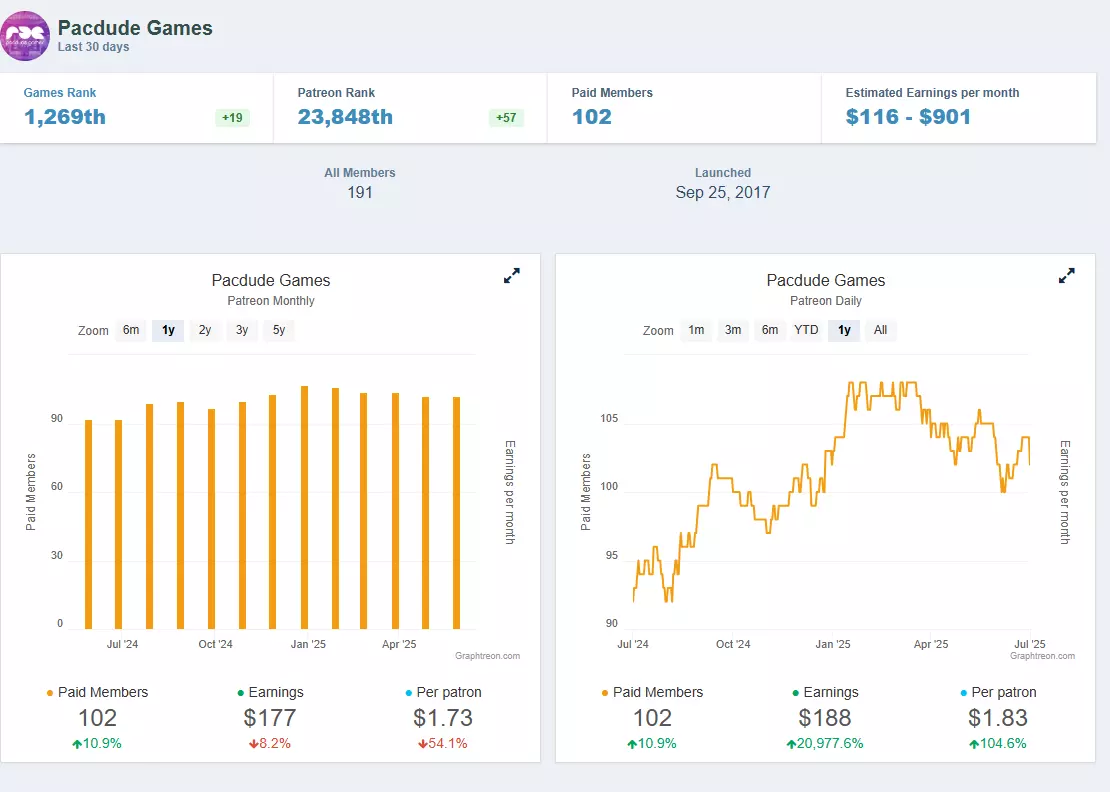Toggle Paid Members series in Daily chart legend
The image size is (1110, 792).
coord(652,692)
